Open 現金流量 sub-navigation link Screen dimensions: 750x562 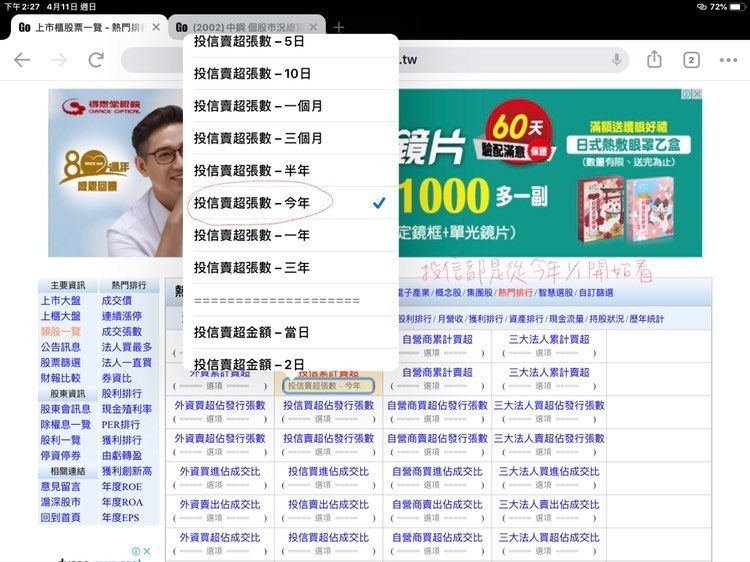pyautogui.click(x=566, y=319)
